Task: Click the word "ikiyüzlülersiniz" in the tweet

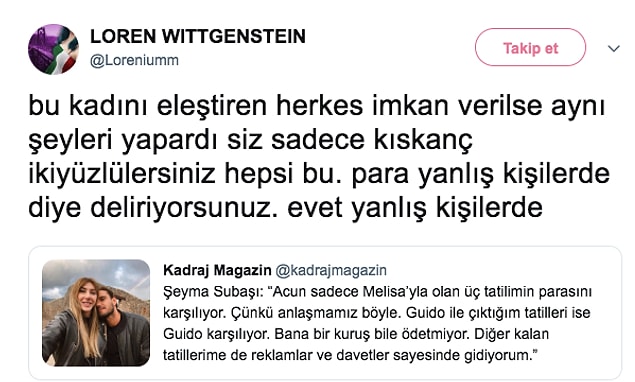Action: [x=121, y=174]
